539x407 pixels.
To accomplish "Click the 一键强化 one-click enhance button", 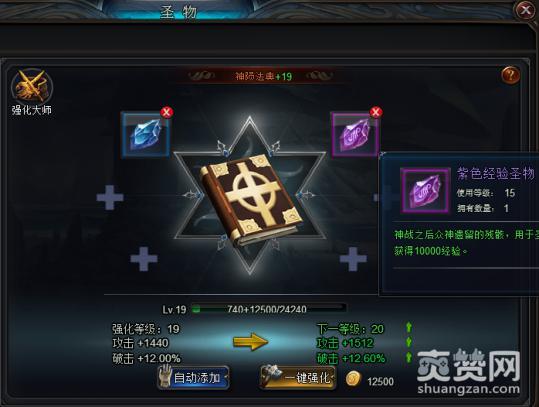I will (x=298, y=377).
